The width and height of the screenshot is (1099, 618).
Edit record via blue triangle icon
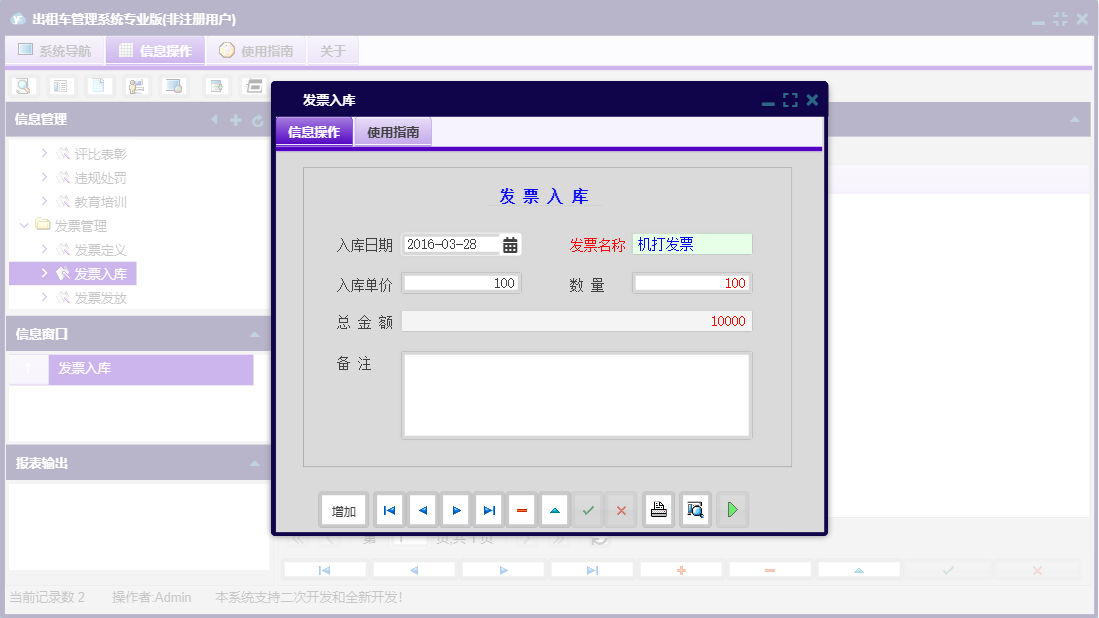tap(554, 509)
